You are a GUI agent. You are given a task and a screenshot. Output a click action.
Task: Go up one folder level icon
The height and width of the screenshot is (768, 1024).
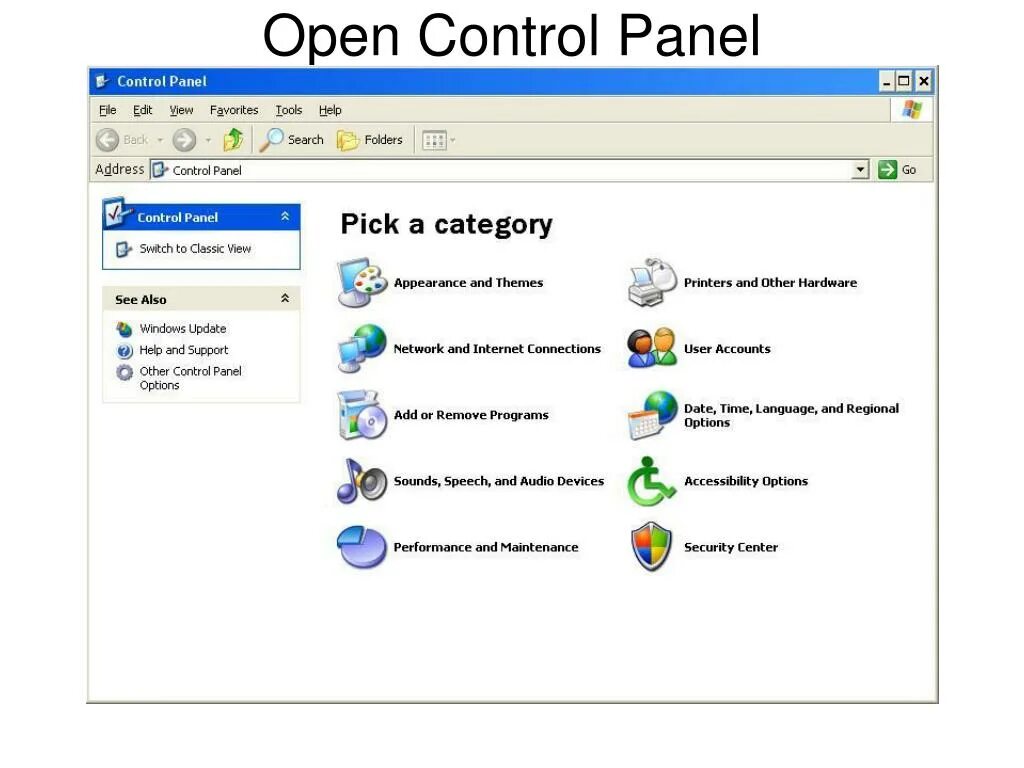233,140
